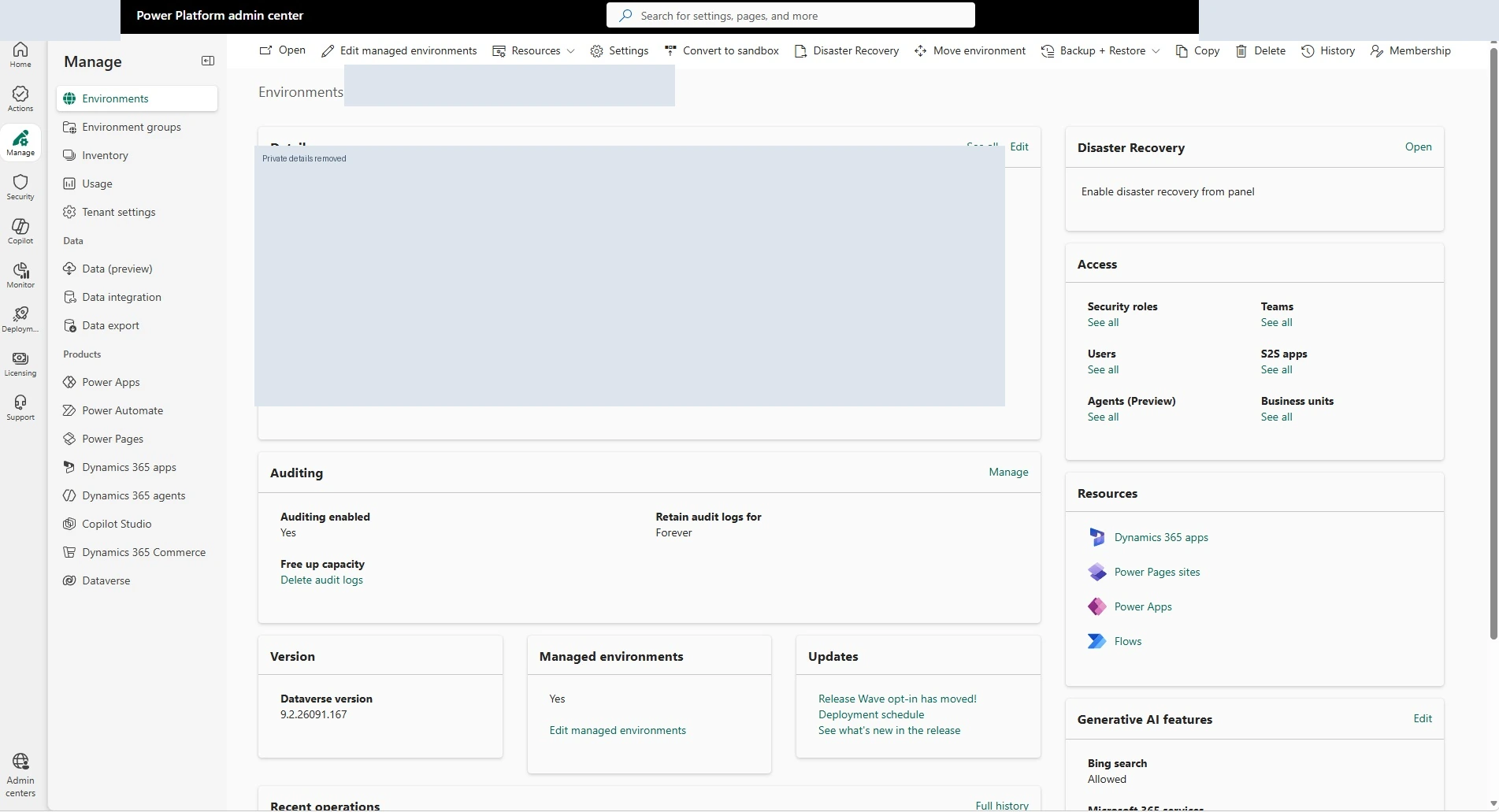Open the Support headset icon
Screen dimensions: 1499x812
[x=20, y=407]
